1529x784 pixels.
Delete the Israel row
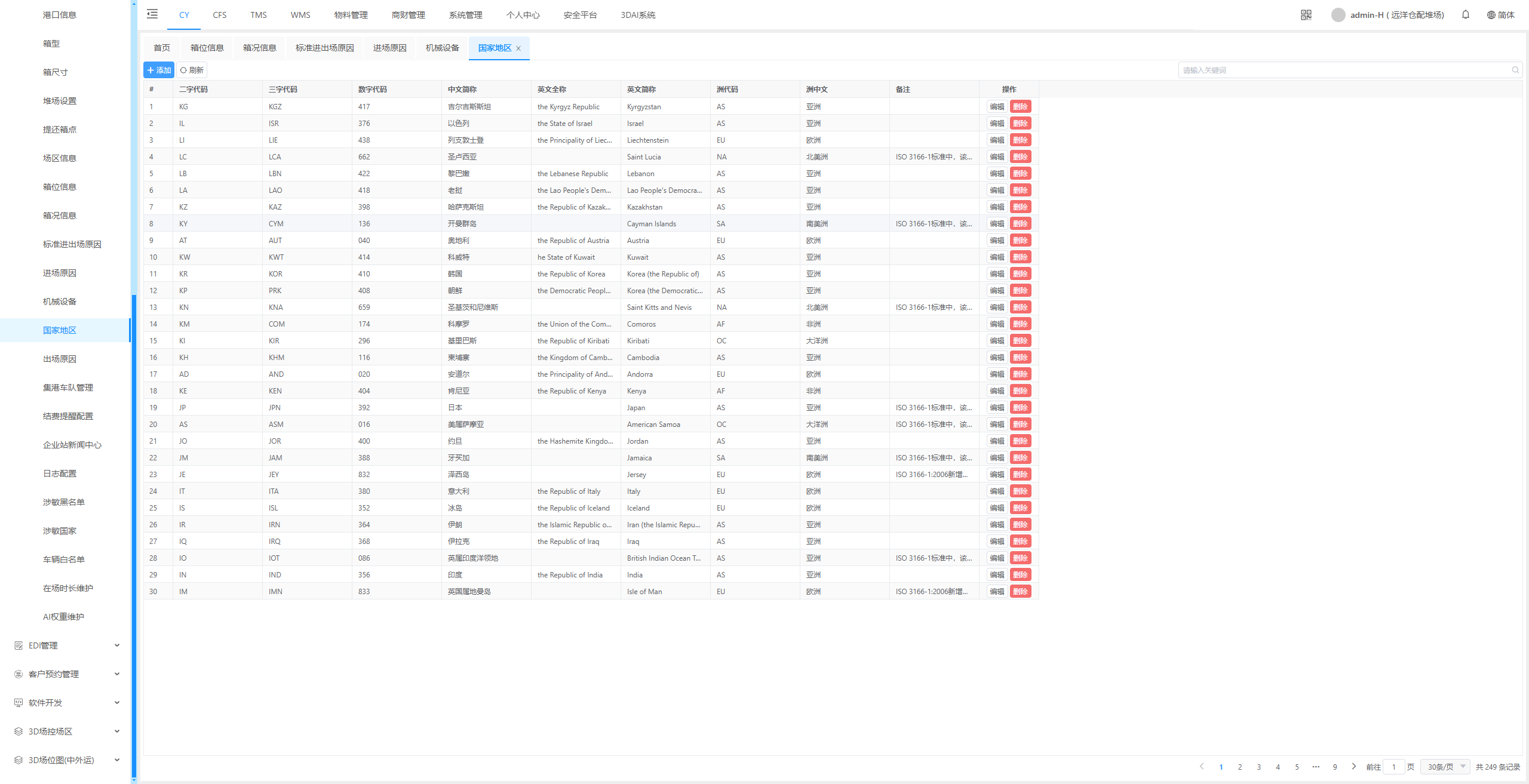(1020, 124)
